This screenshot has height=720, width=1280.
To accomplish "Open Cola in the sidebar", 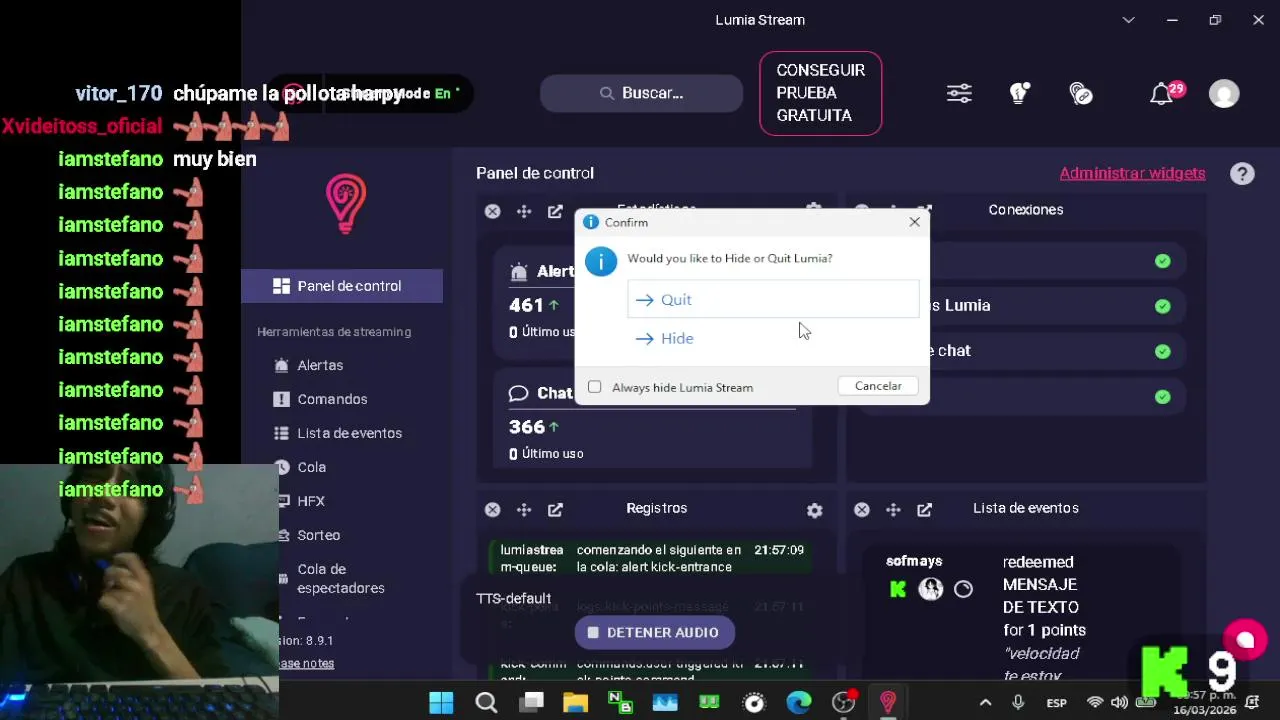I will 311,467.
